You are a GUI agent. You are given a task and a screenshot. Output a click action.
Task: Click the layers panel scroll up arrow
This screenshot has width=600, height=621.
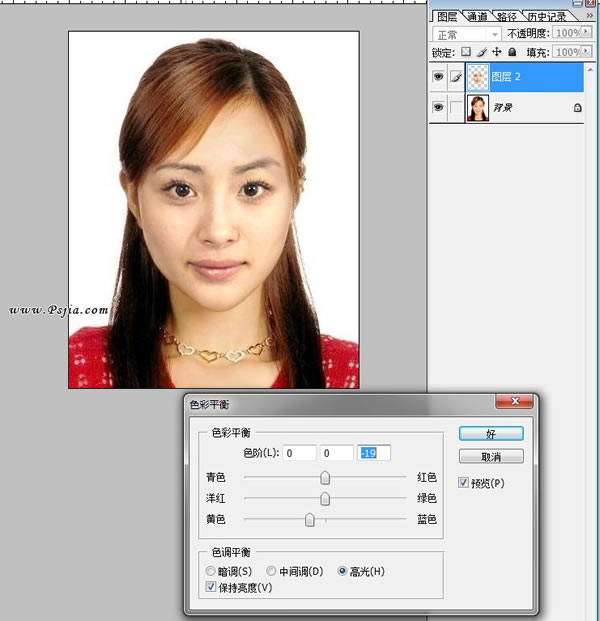(x=590, y=69)
